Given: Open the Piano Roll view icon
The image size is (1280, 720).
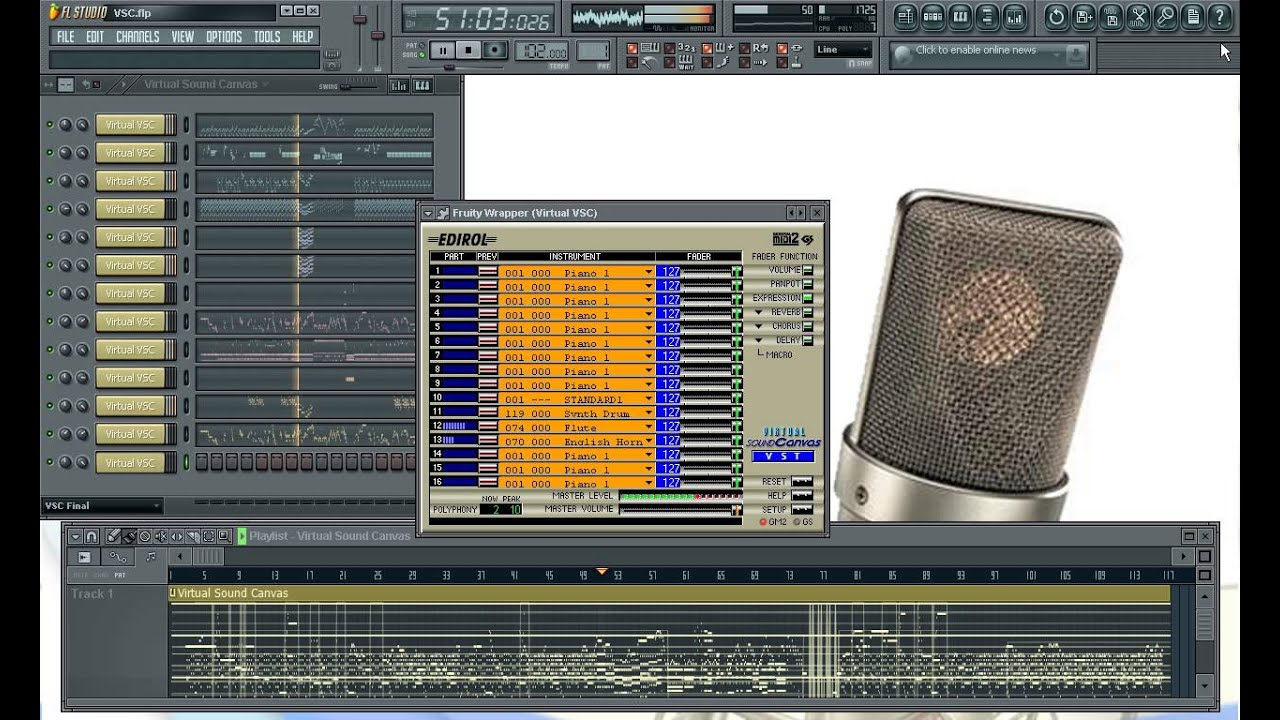Looking at the screenshot, I should [961, 16].
